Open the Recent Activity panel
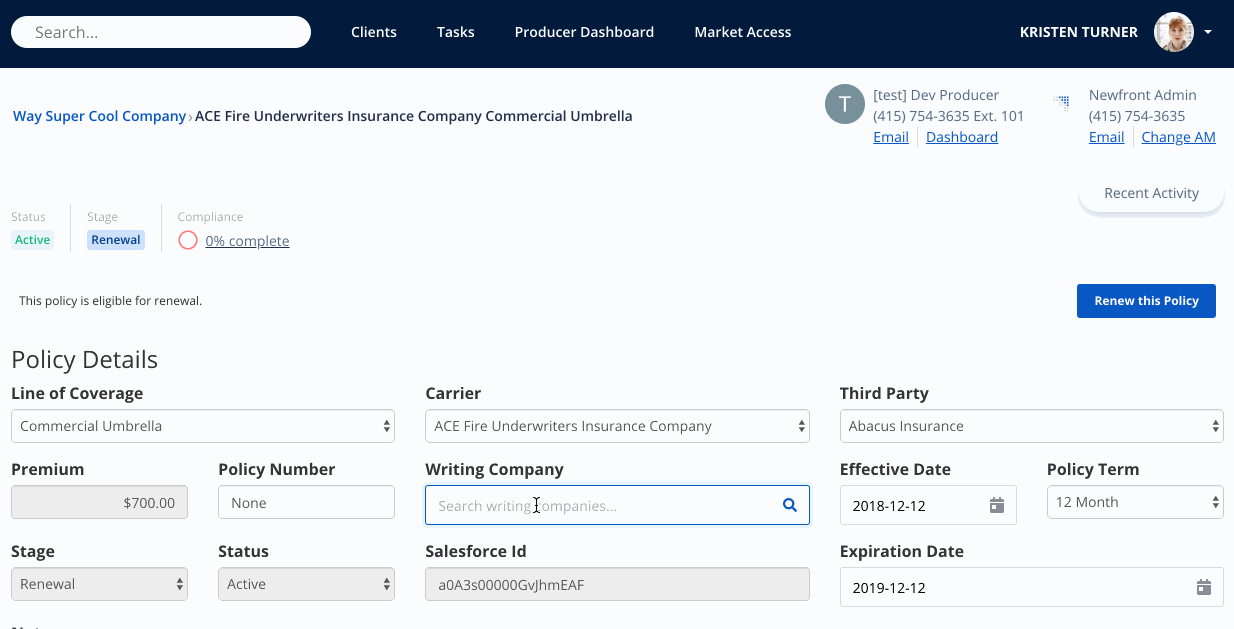 tap(1151, 194)
